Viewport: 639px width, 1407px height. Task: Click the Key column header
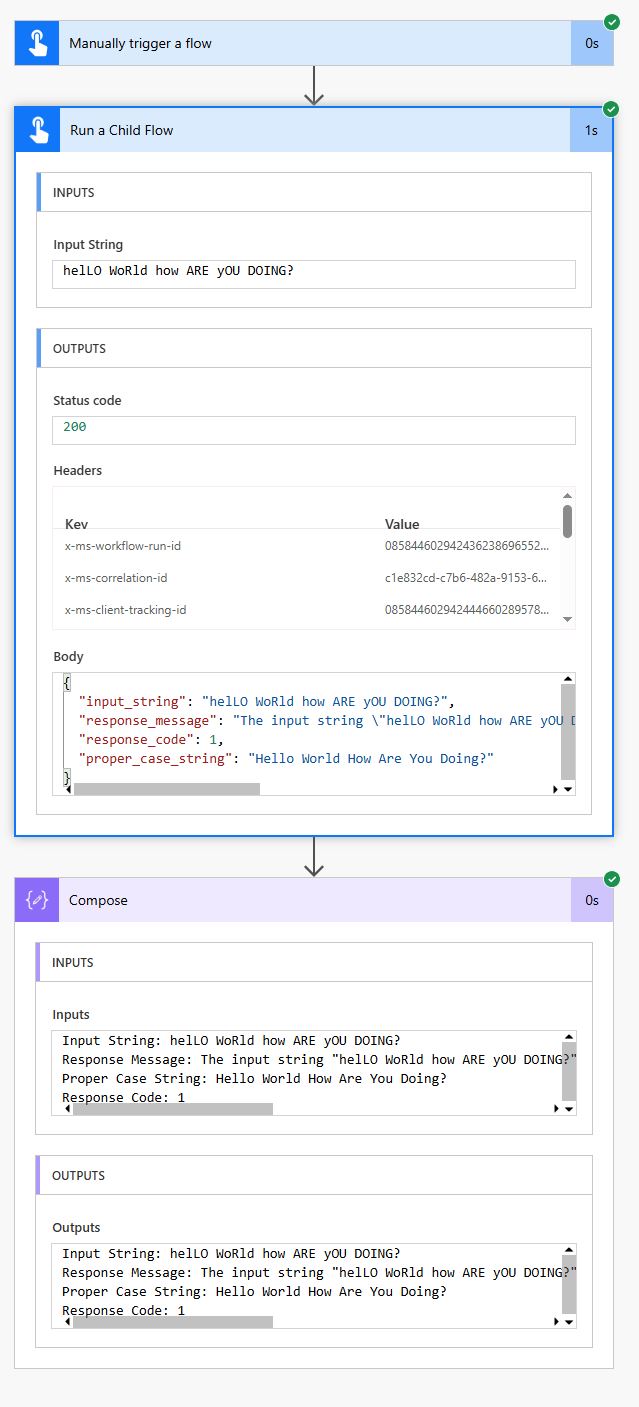[77, 524]
